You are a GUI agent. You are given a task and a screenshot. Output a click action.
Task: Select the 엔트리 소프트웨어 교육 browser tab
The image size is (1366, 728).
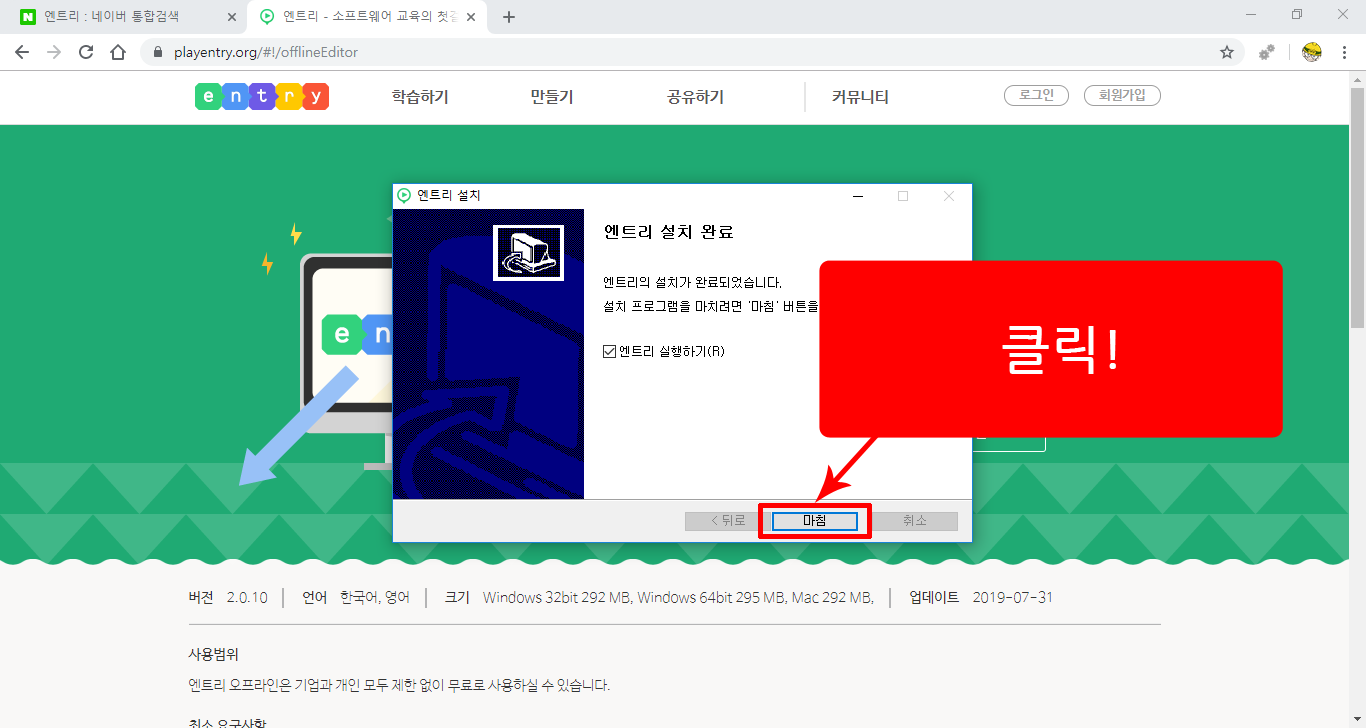[368, 16]
